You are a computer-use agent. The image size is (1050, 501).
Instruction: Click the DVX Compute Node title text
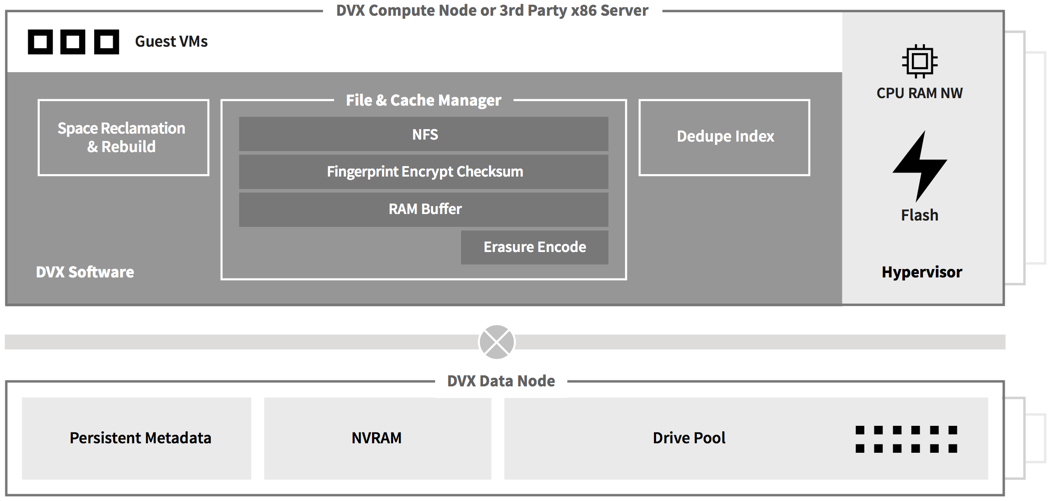click(492, 11)
